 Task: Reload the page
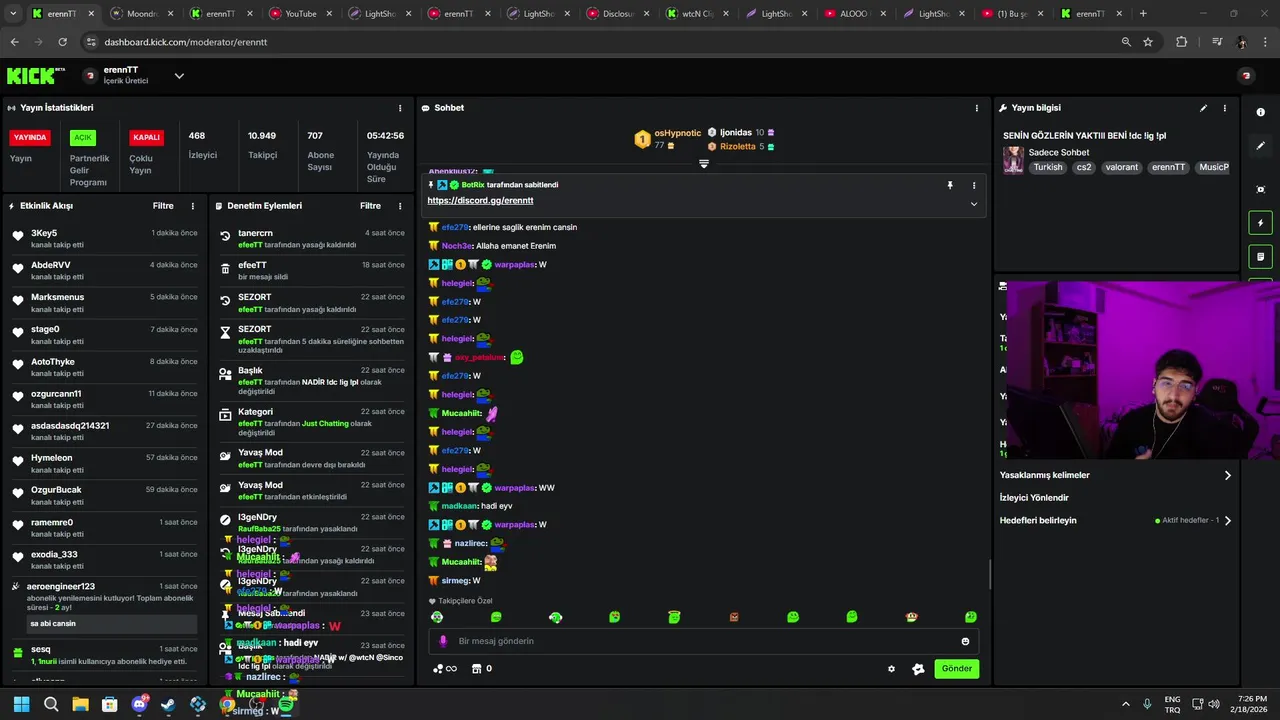point(62,42)
